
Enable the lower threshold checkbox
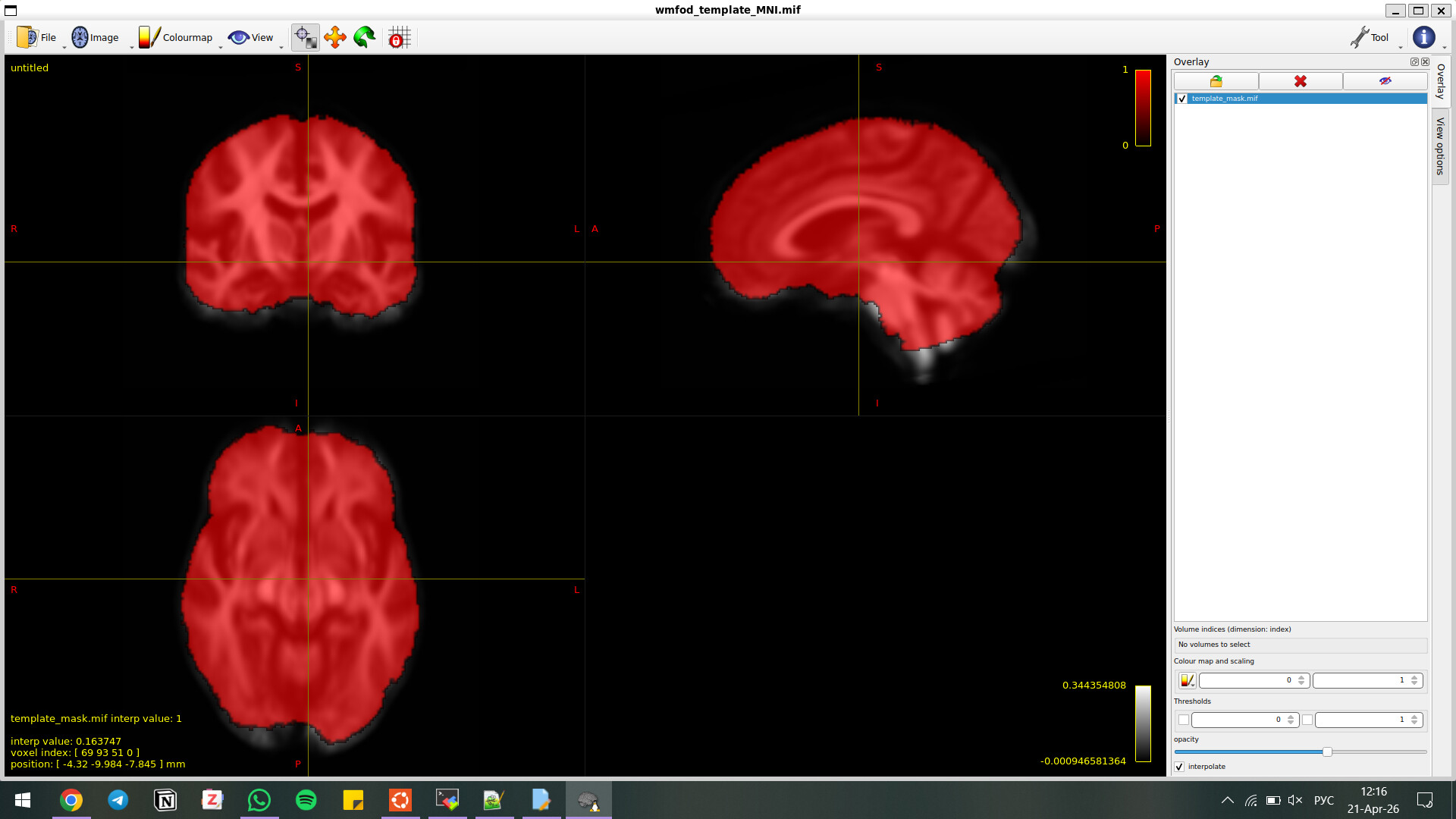(x=1184, y=720)
